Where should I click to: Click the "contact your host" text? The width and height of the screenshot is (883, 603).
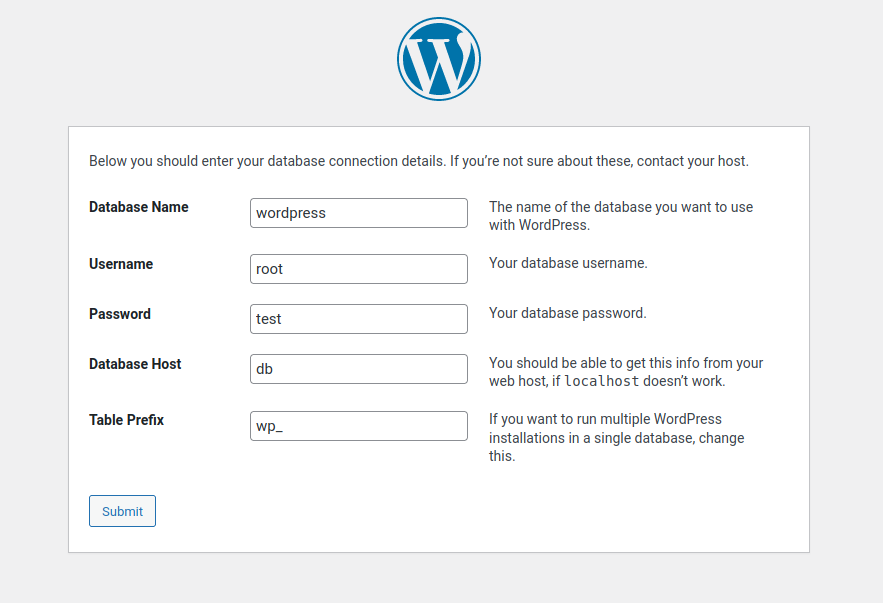(692, 161)
